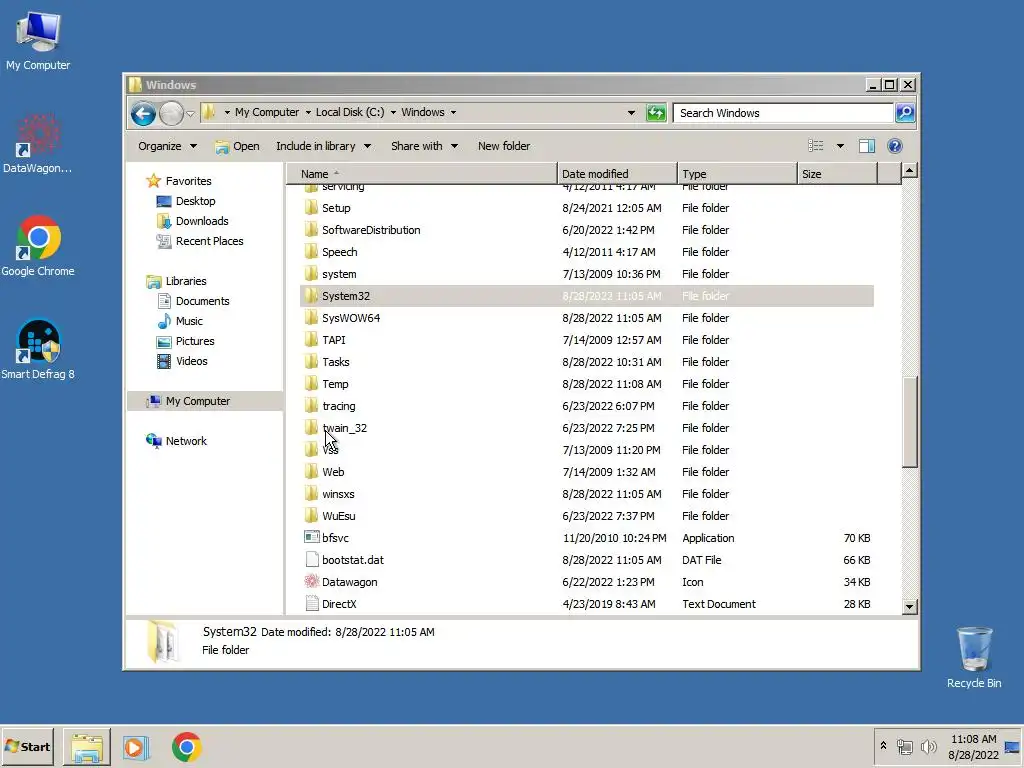Open the Include in library menu

pyautogui.click(x=323, y=146)
